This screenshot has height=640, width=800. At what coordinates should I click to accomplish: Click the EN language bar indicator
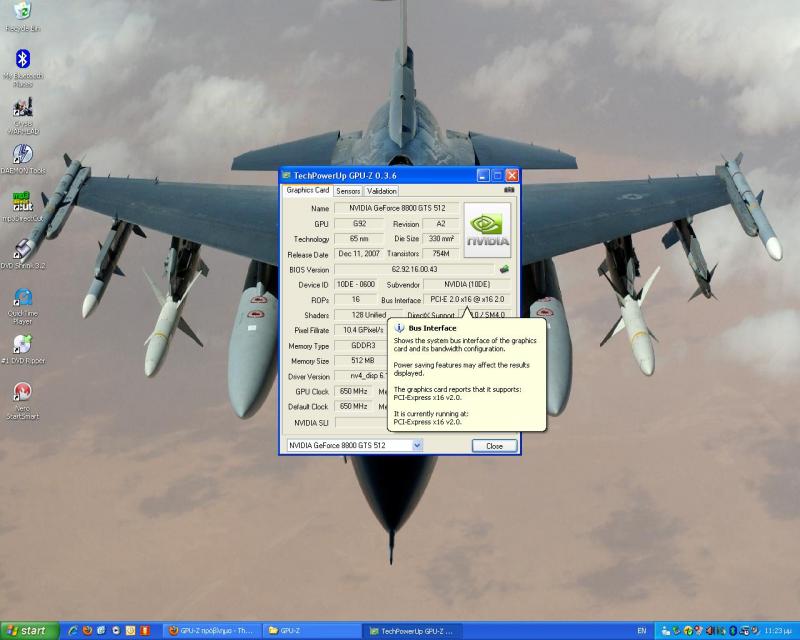point(642,631)
